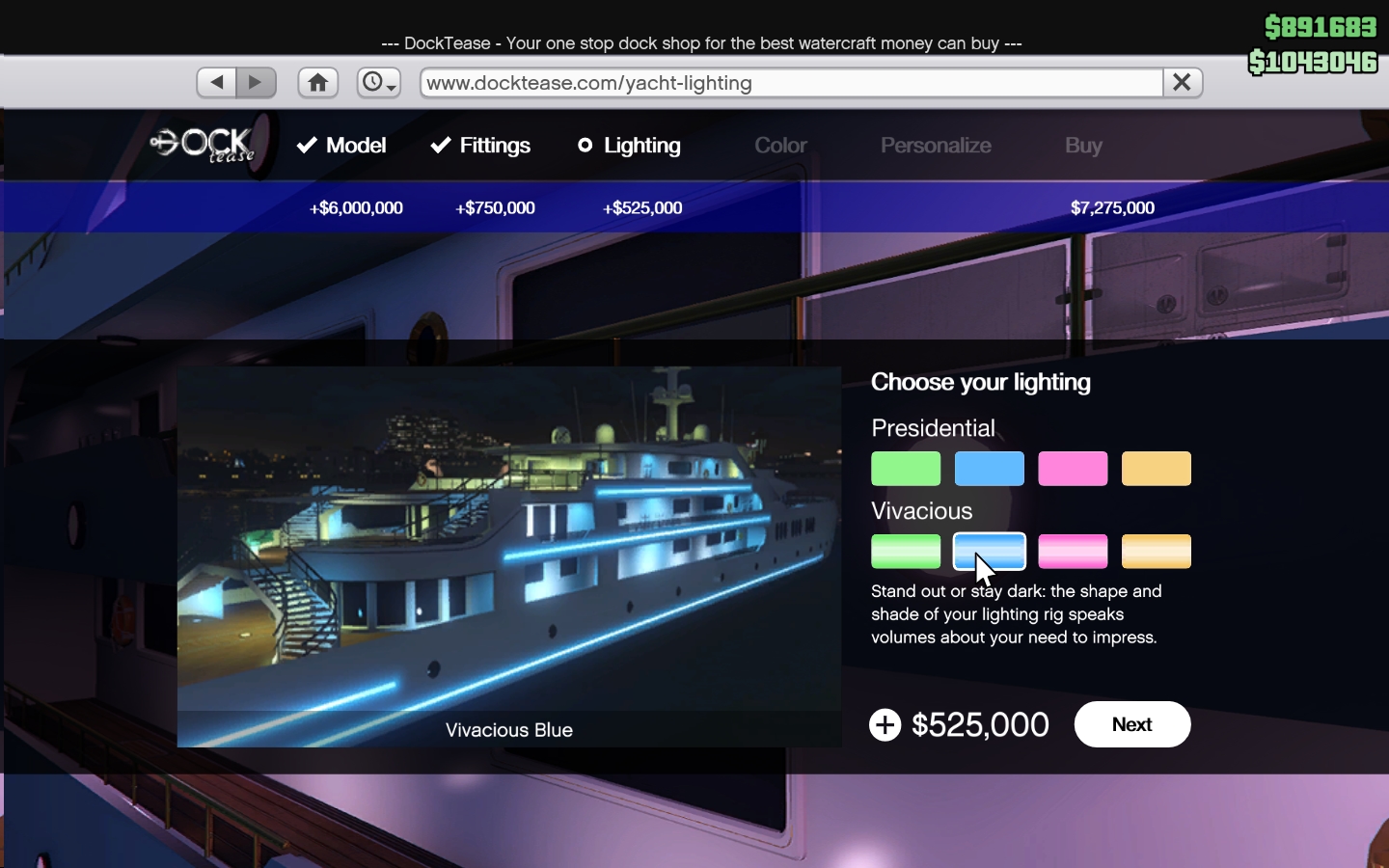Image resolution: width=1389 pixels, height=868 pixels.
Task: Open the Color tab
Action: point(780,146)
